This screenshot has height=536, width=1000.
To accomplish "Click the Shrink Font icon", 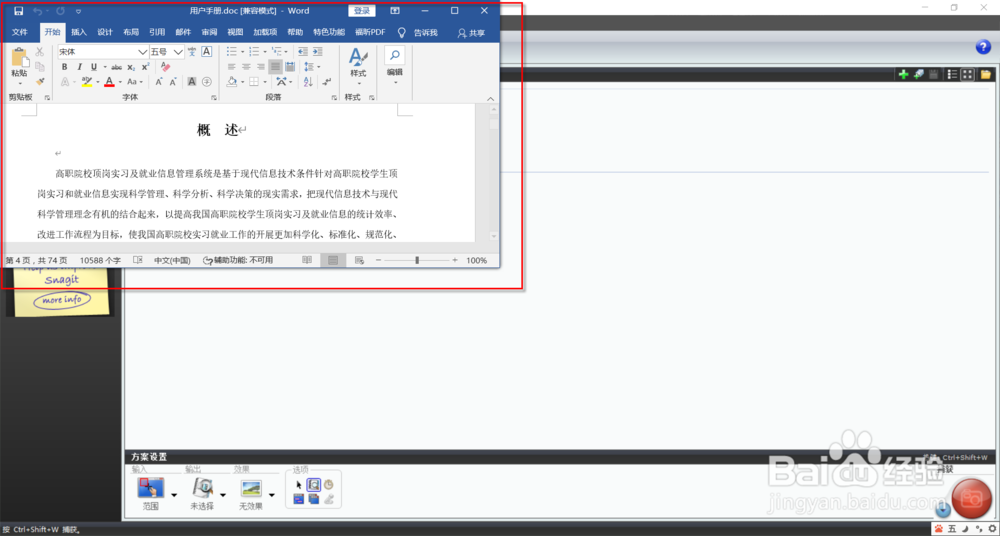I will click(173, 82).
